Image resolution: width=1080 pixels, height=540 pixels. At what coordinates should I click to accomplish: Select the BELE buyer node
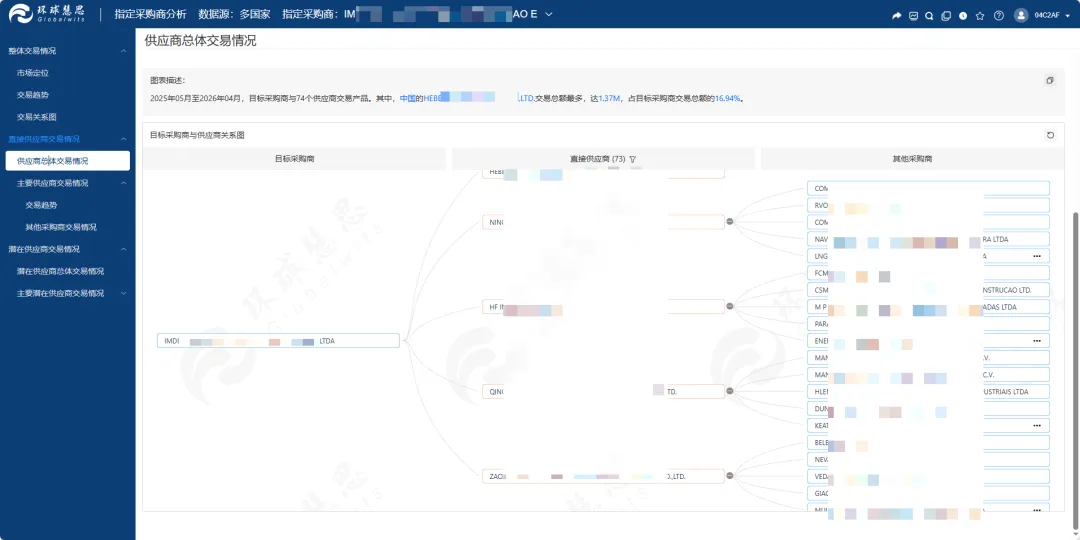point(928,442)
